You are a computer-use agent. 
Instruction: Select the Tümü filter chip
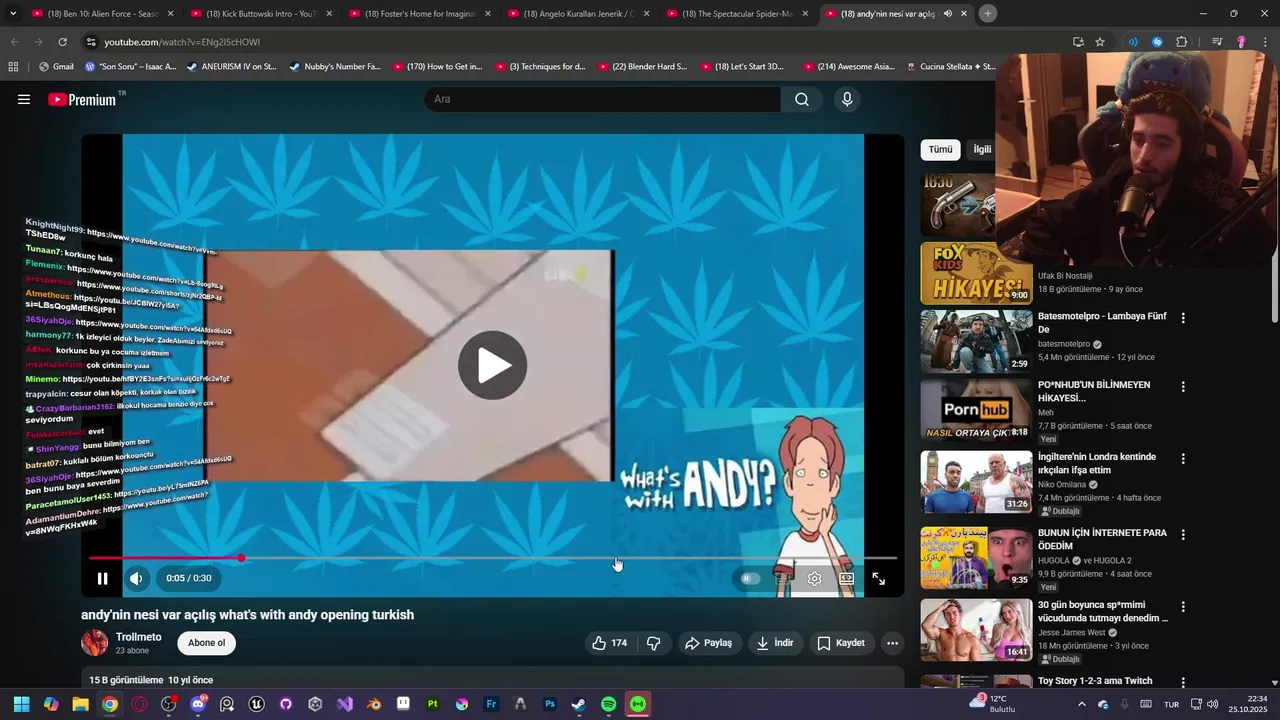pyautogui.click(x=940, y=149)
